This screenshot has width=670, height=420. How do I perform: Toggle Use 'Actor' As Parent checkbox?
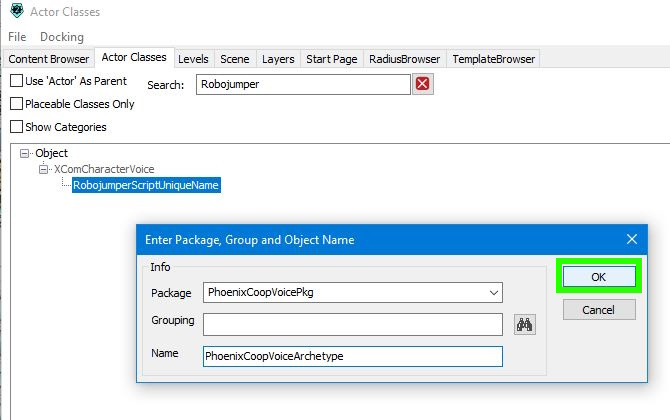coord(16,80)
